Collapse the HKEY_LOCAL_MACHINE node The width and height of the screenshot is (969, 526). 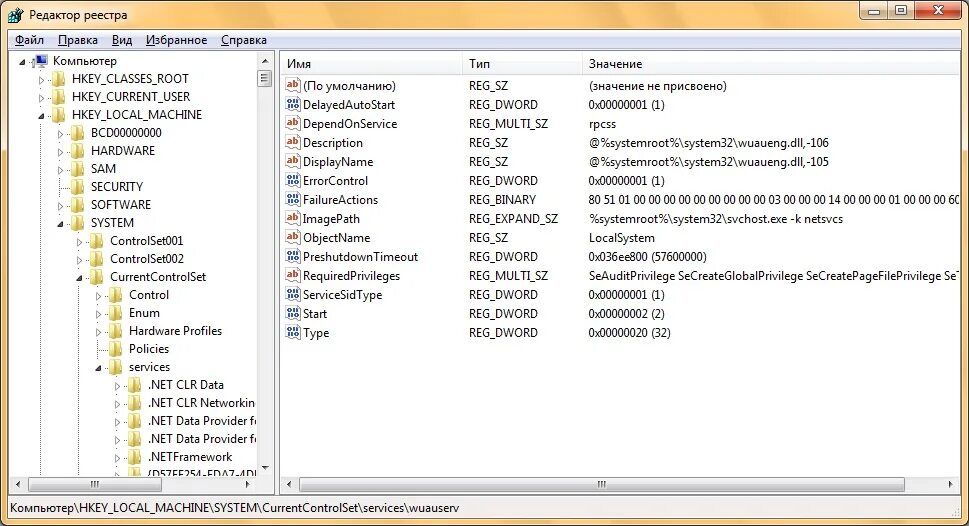point(41,116)
